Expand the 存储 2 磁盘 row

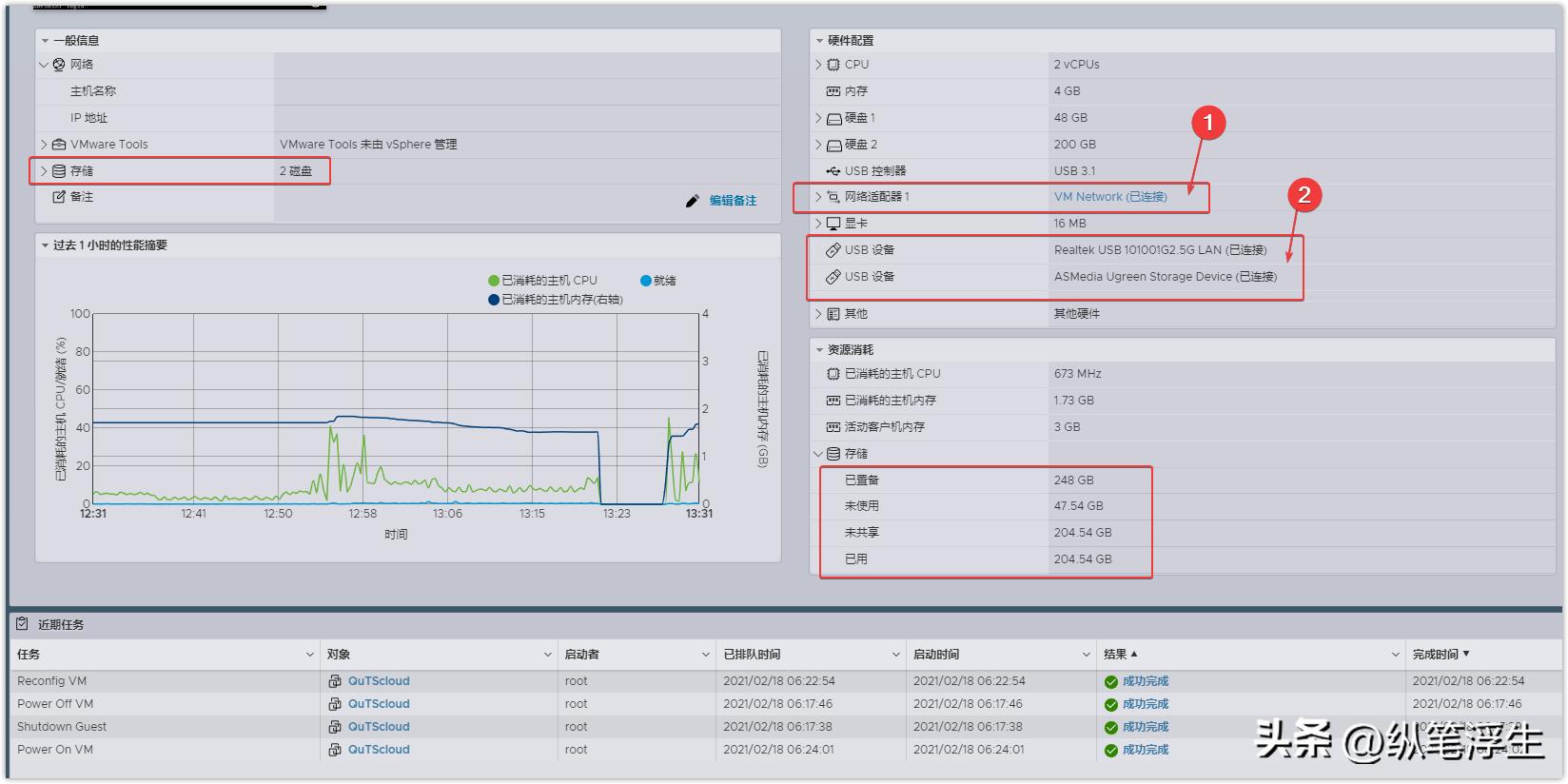[x=44, y=171]
